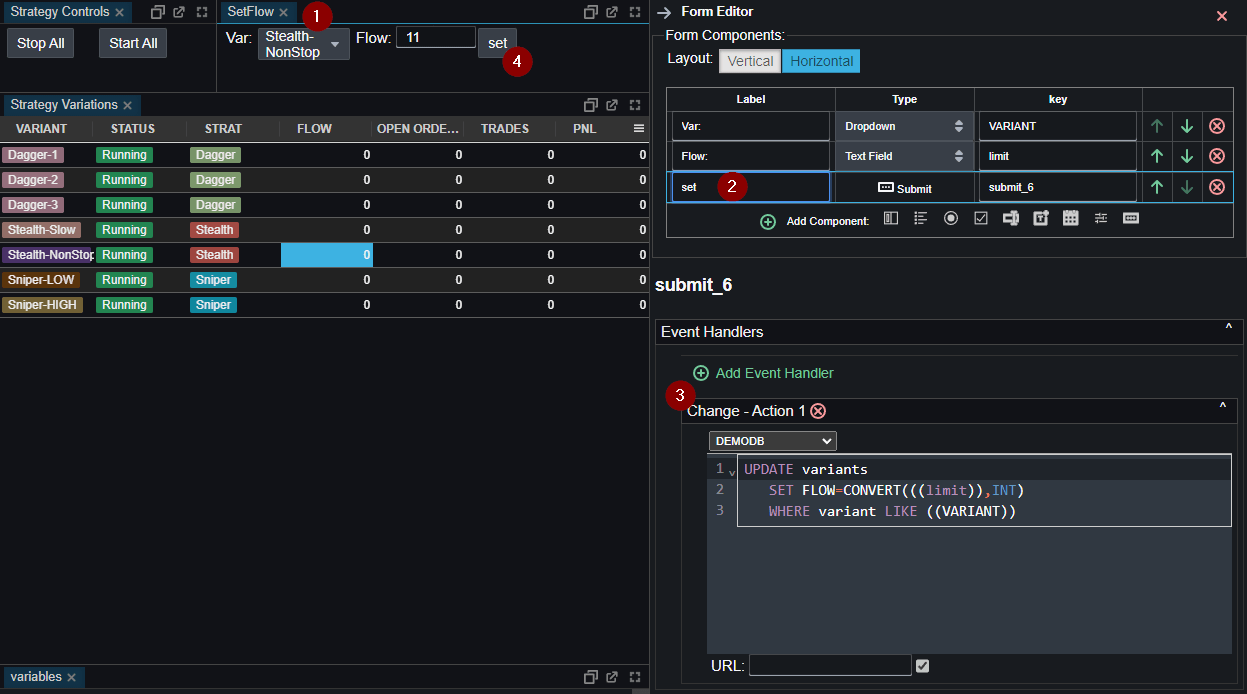Select the Strategy Variations tab
This screenshot has width=1247, height=694.
64,105
